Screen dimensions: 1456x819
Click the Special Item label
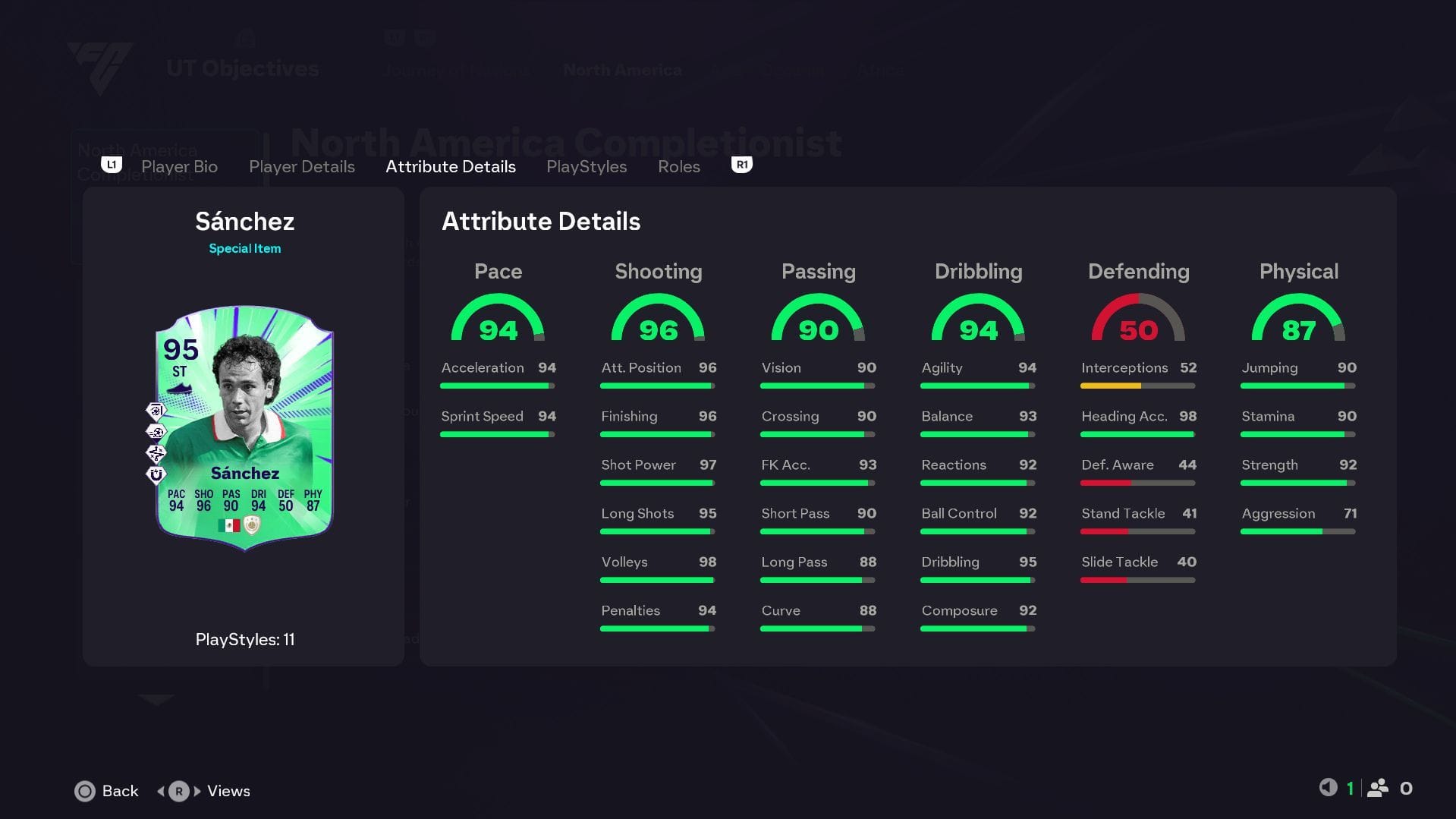244,248
